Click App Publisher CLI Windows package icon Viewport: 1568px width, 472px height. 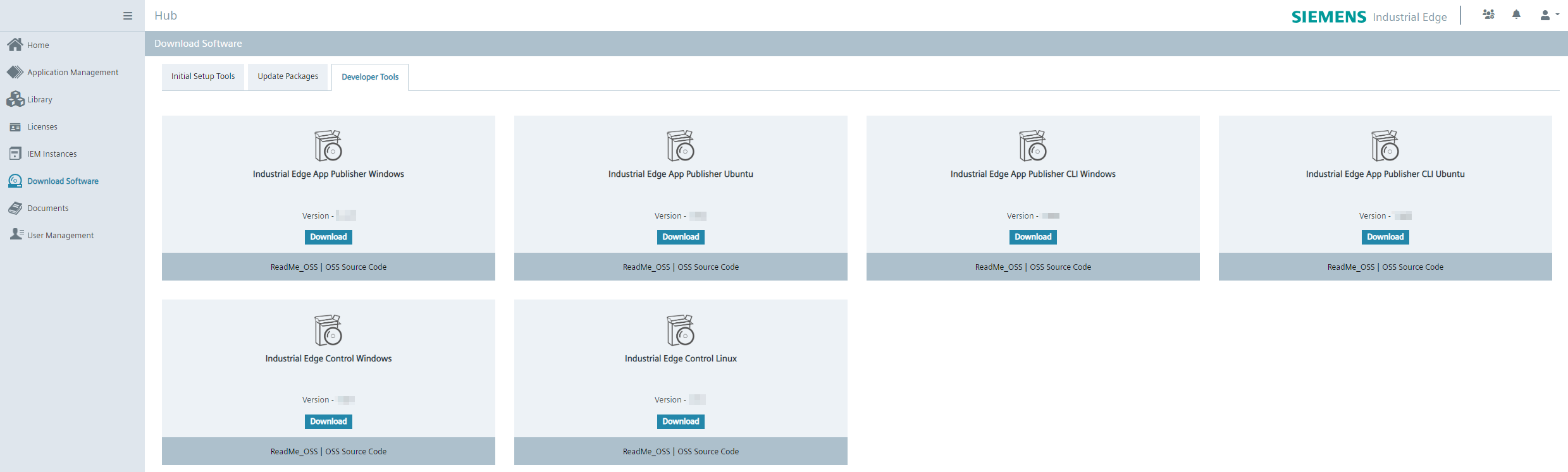click(x=1033, y=146)
